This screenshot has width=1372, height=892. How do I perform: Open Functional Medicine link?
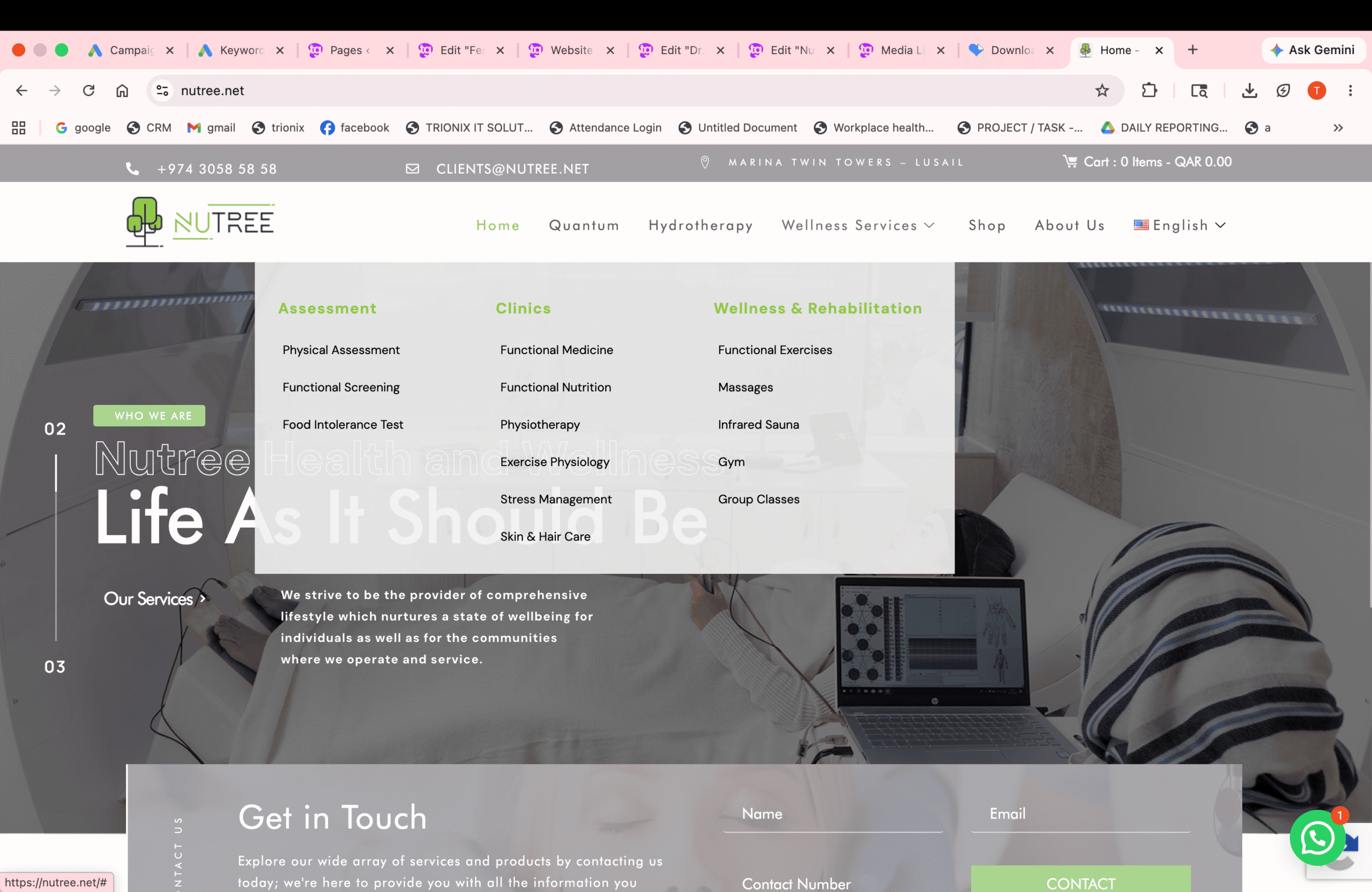click(x=556, y=350)
